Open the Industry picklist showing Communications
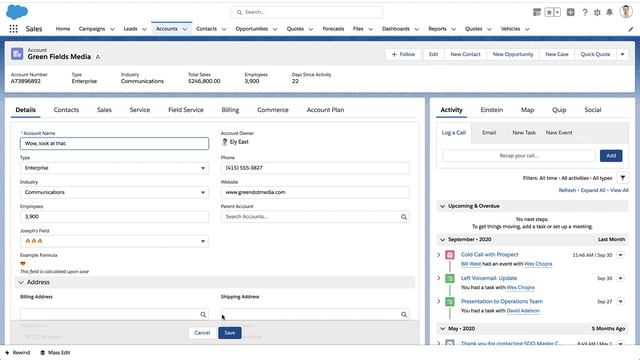The image size is (640, 360). [x=114, y=192]
